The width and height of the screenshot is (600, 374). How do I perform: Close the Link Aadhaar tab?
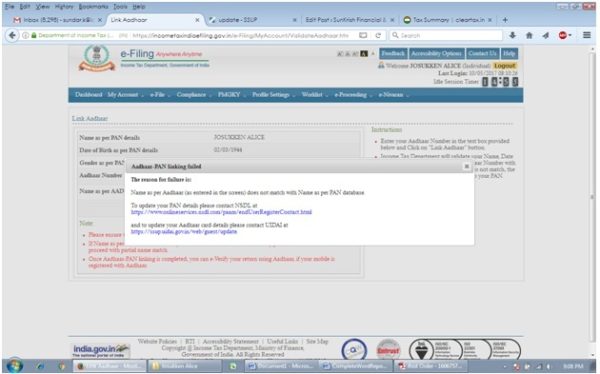click(x=197, y=20)
